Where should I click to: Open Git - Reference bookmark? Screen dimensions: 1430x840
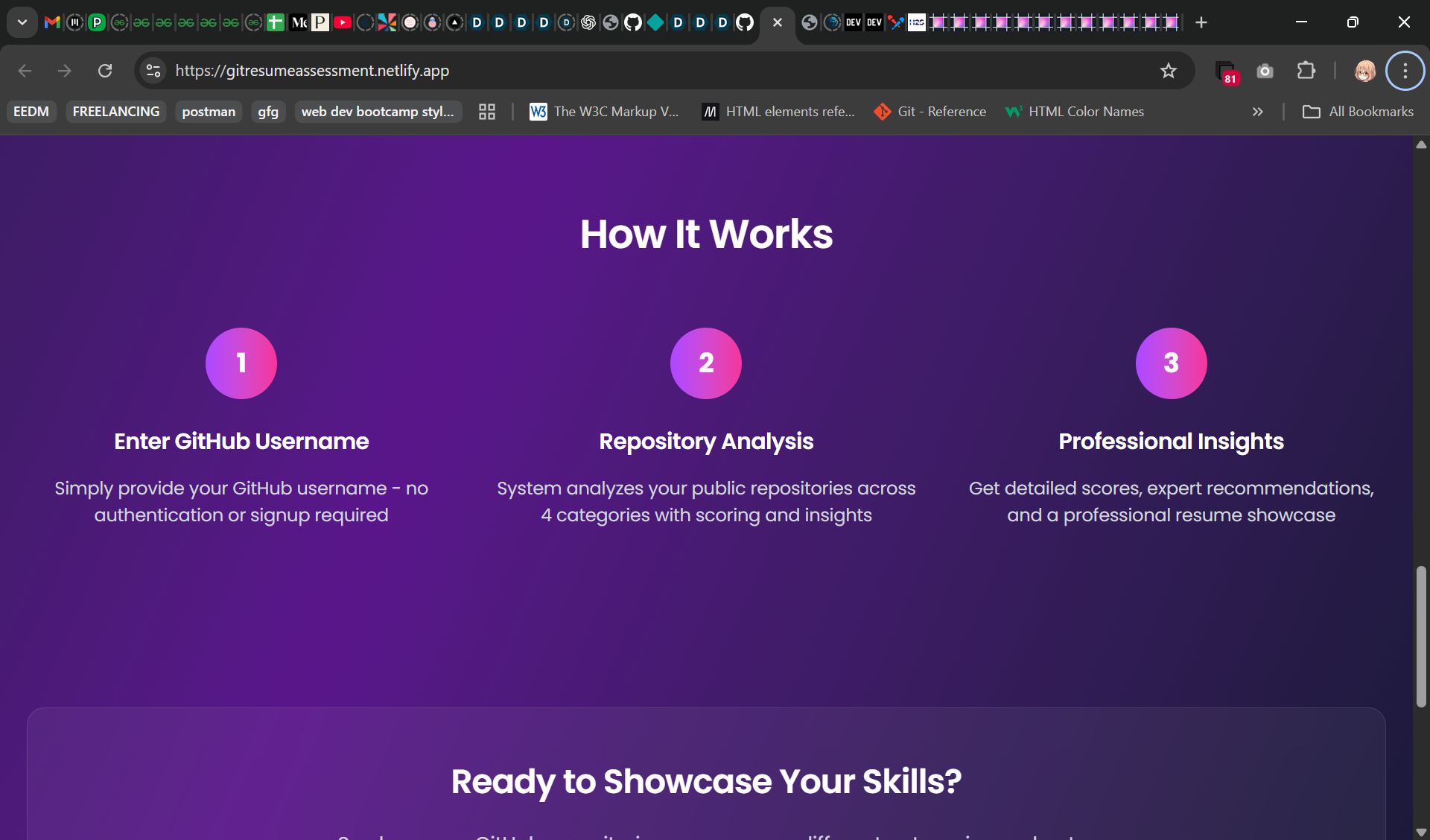click(x=930, y=112)
